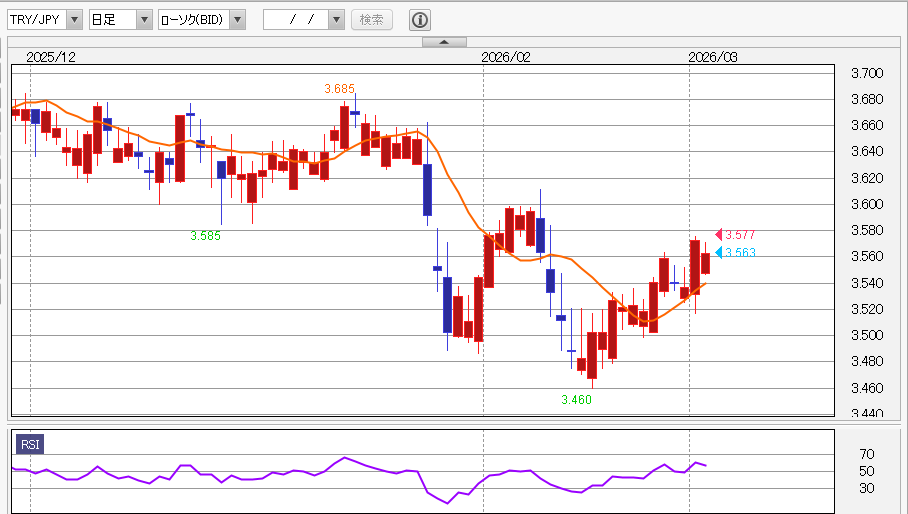The width and height of the screenshot is (908, 514).
Task: Click the 3.600 price axis value
Action: click(x=867, y=204)
